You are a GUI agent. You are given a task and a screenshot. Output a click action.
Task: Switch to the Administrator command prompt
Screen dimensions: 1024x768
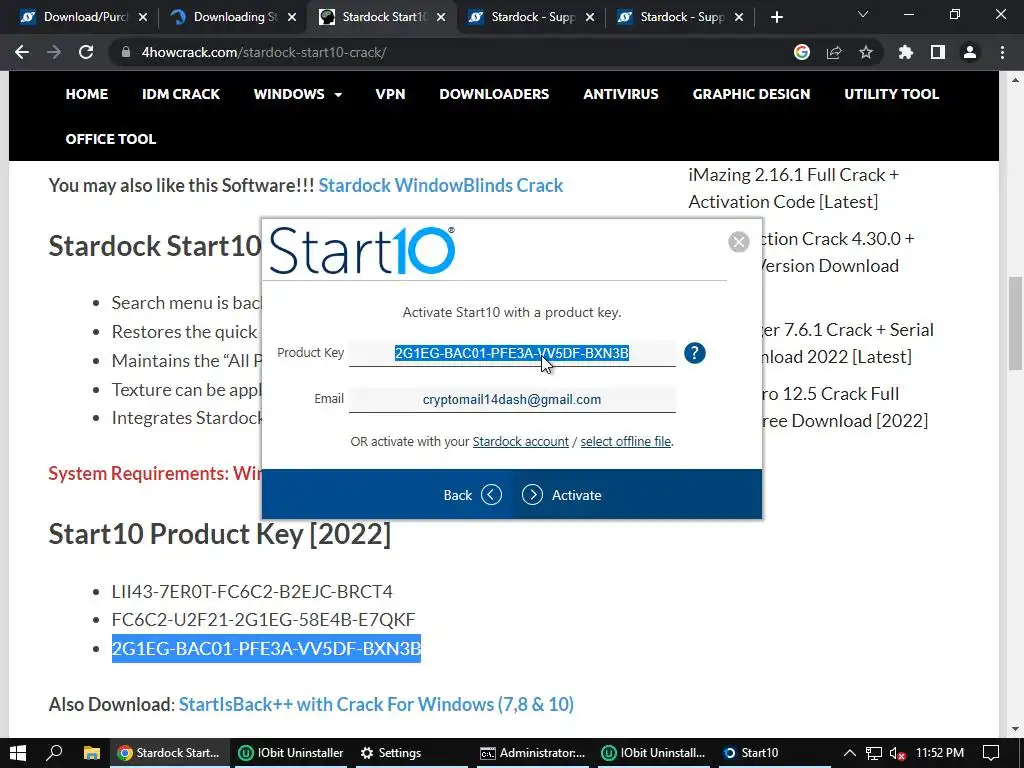[x=533, y=753]
